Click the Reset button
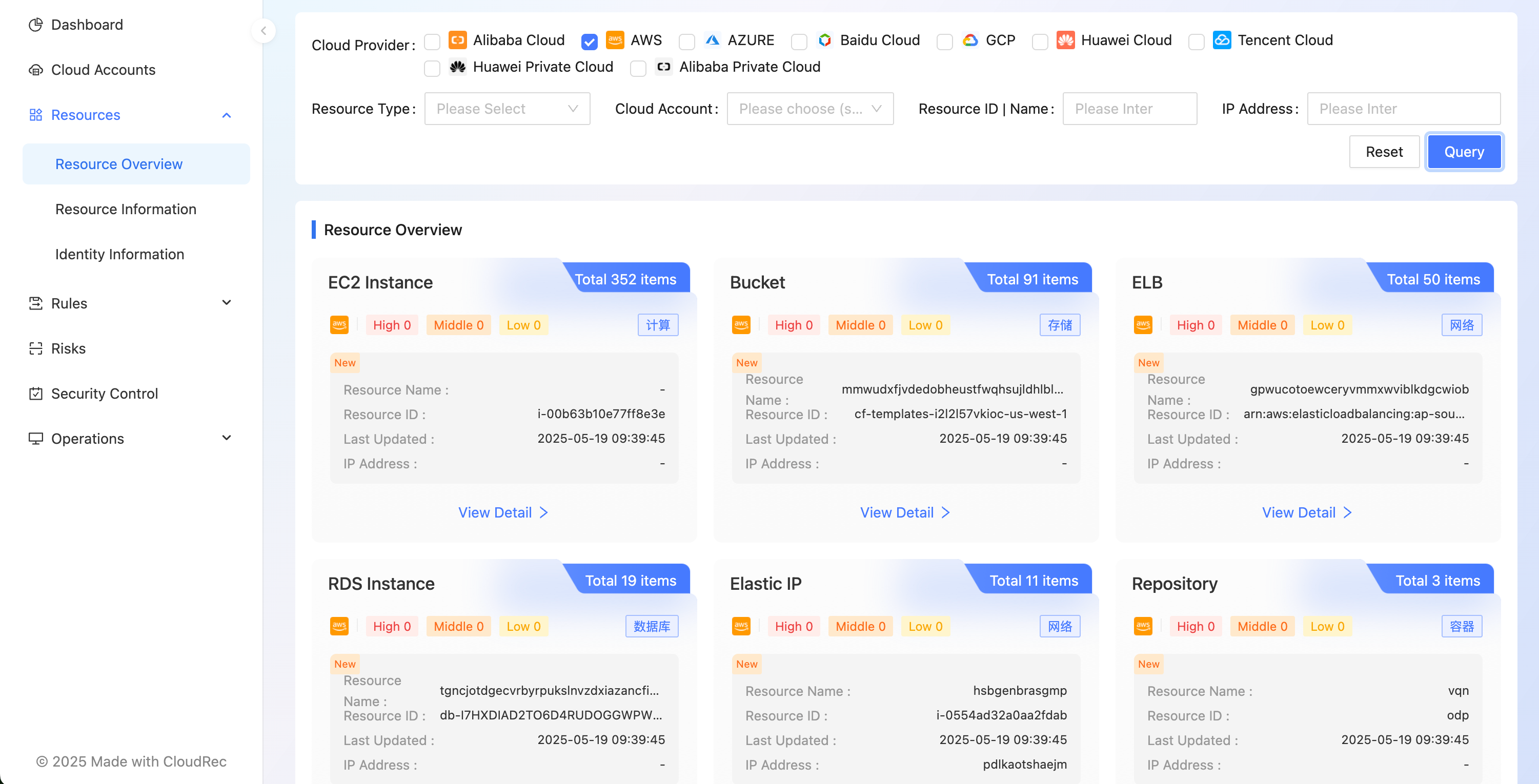Screen dimensions: 1539x784 [x=1384, y=152]
